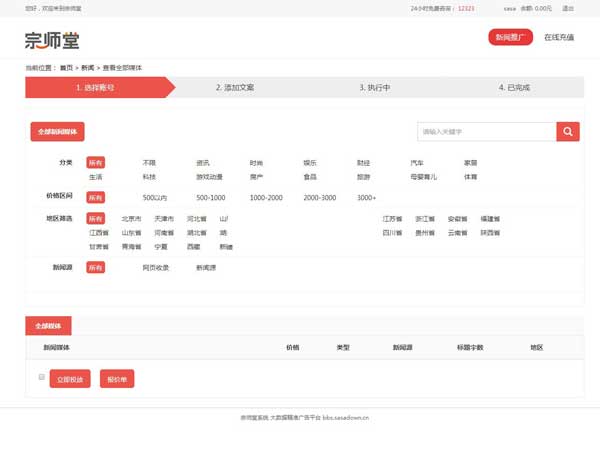Choose the 2000-3000 price range
This screenshot has width=600, height=453.
click(320, 197)
